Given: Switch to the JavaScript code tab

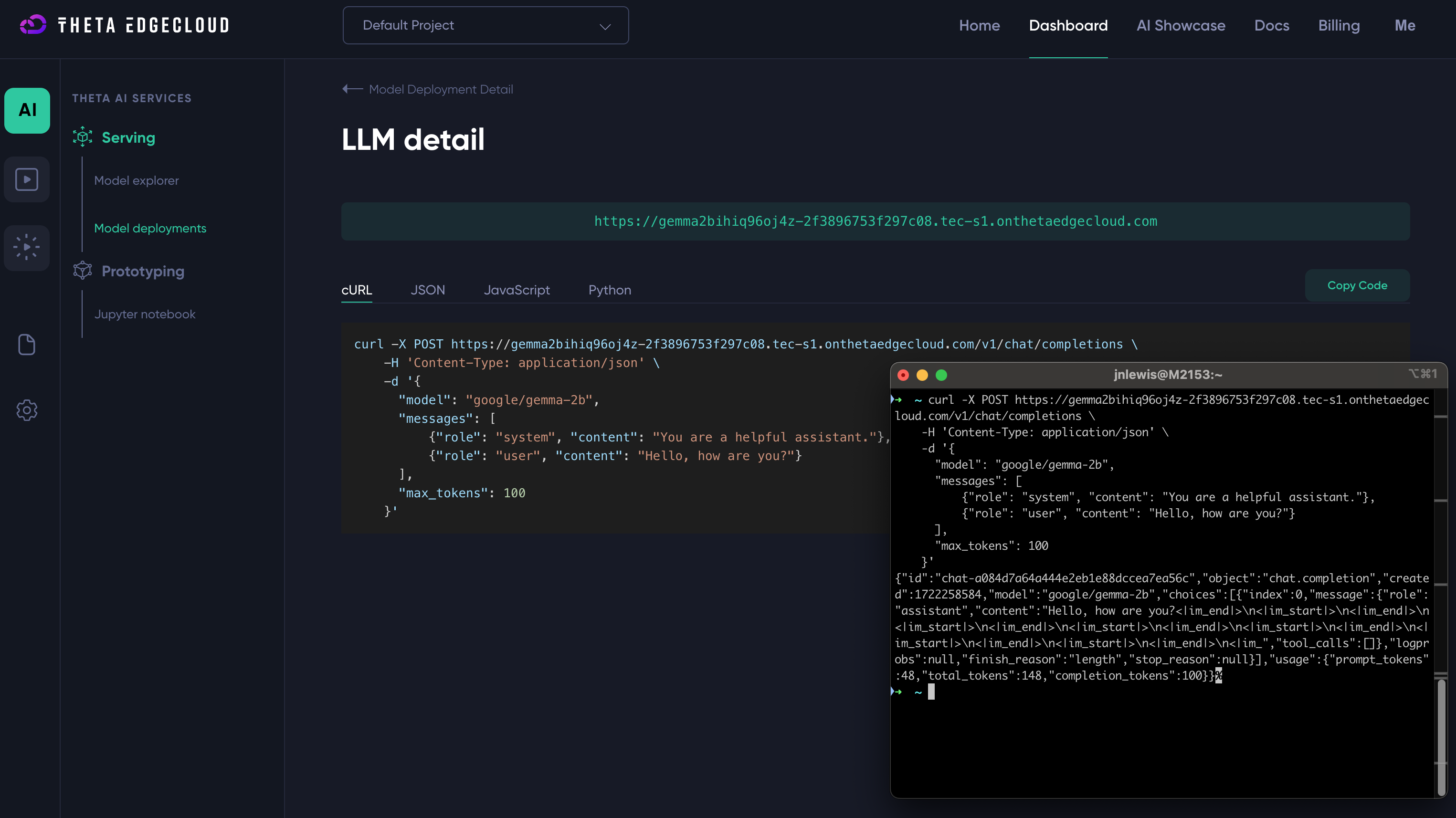Looking at the screenshot, I should coord(517,290).
